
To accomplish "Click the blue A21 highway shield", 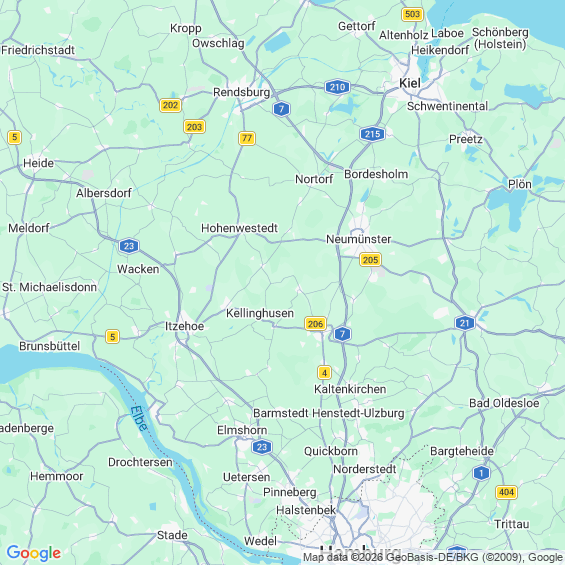I will pyautogui.click(x=465, y=323).
